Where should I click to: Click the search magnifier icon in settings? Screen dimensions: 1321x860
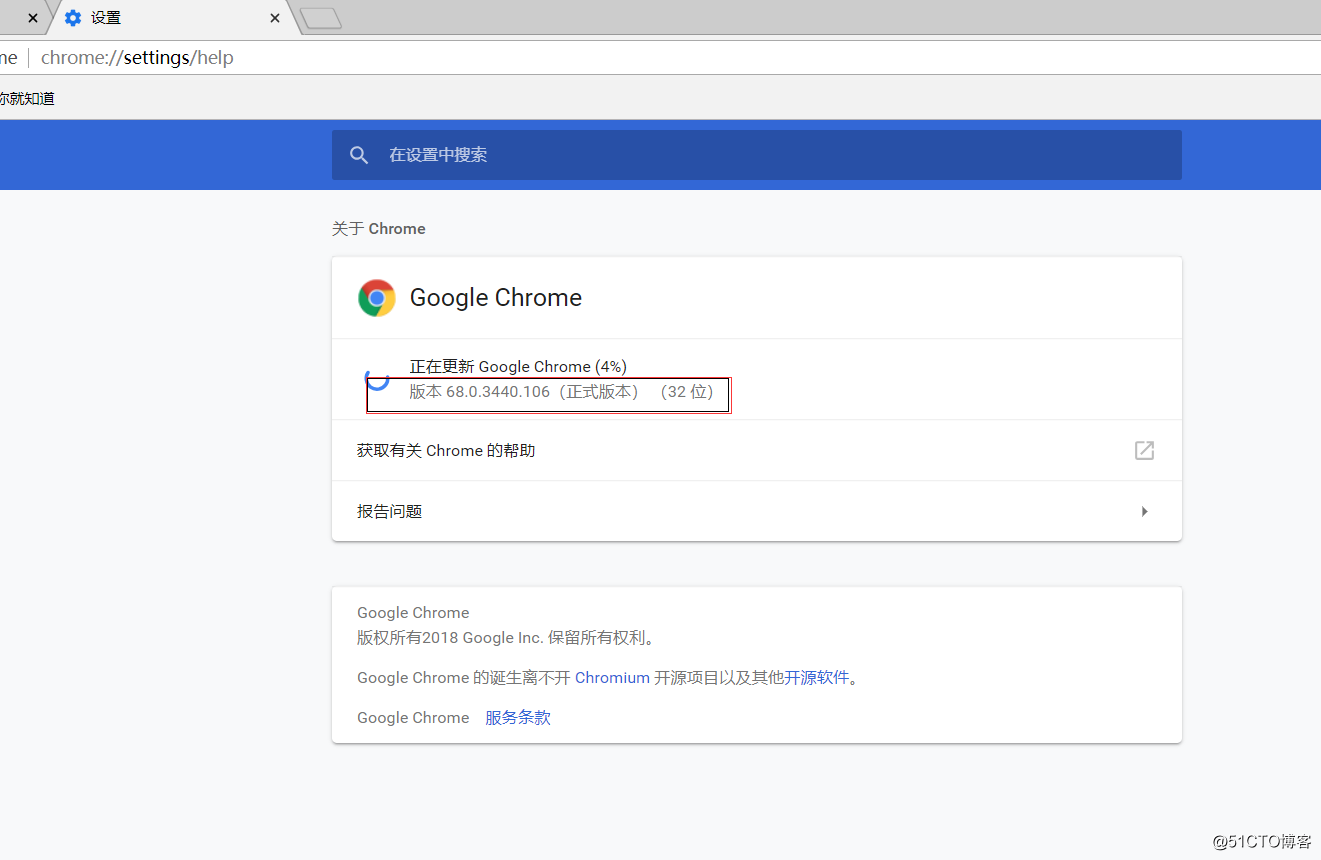click(x=359, y=155)
